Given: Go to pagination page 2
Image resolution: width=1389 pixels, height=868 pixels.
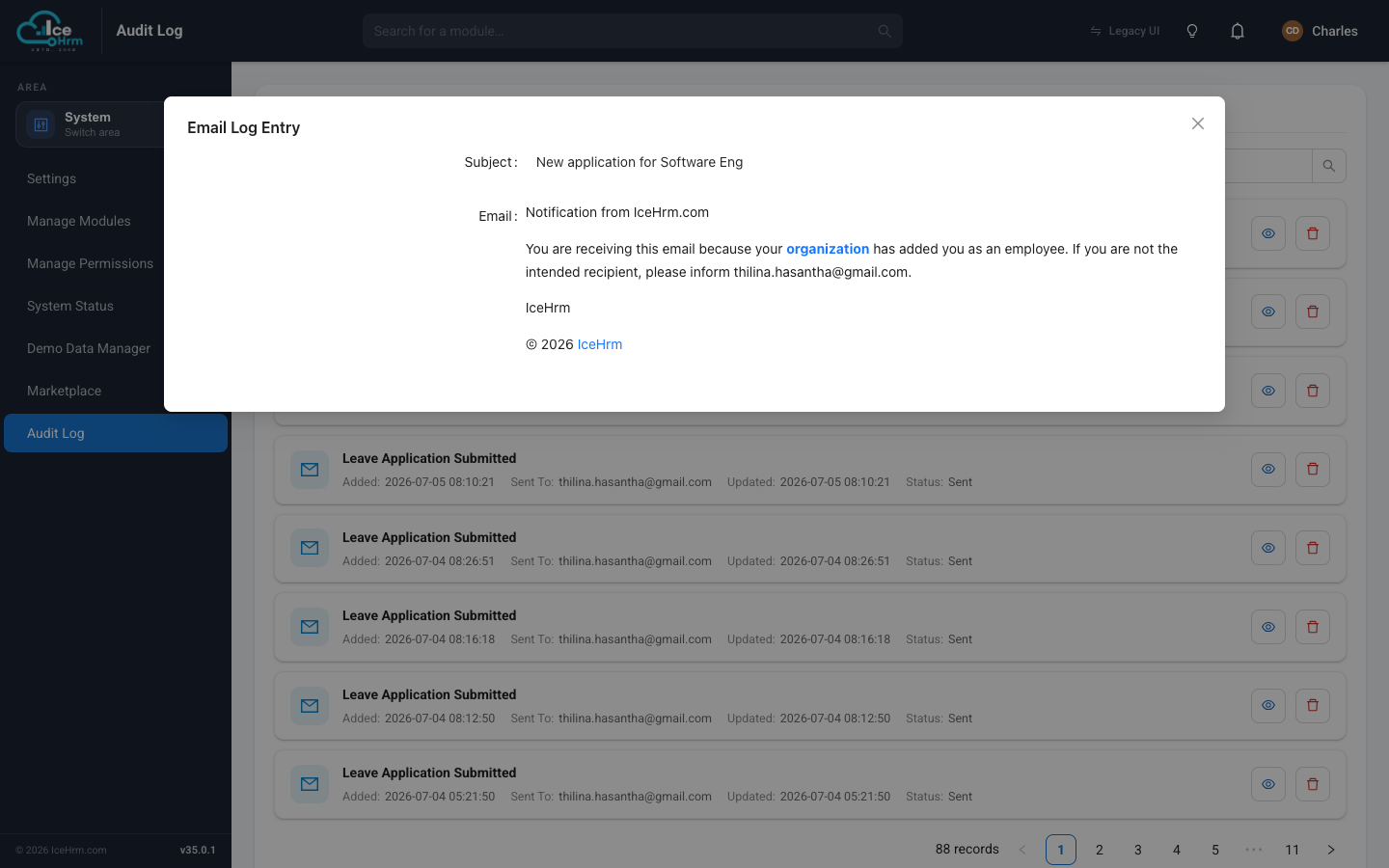Looking at the screenshot, I should pos(1100,850).
